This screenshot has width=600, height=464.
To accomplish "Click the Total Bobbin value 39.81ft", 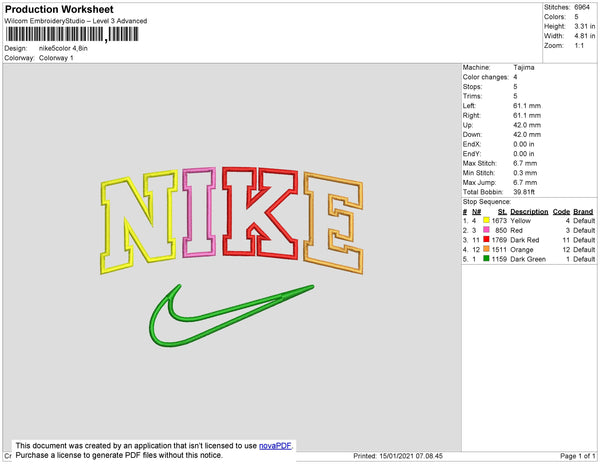I will click(x=524, y=192).
